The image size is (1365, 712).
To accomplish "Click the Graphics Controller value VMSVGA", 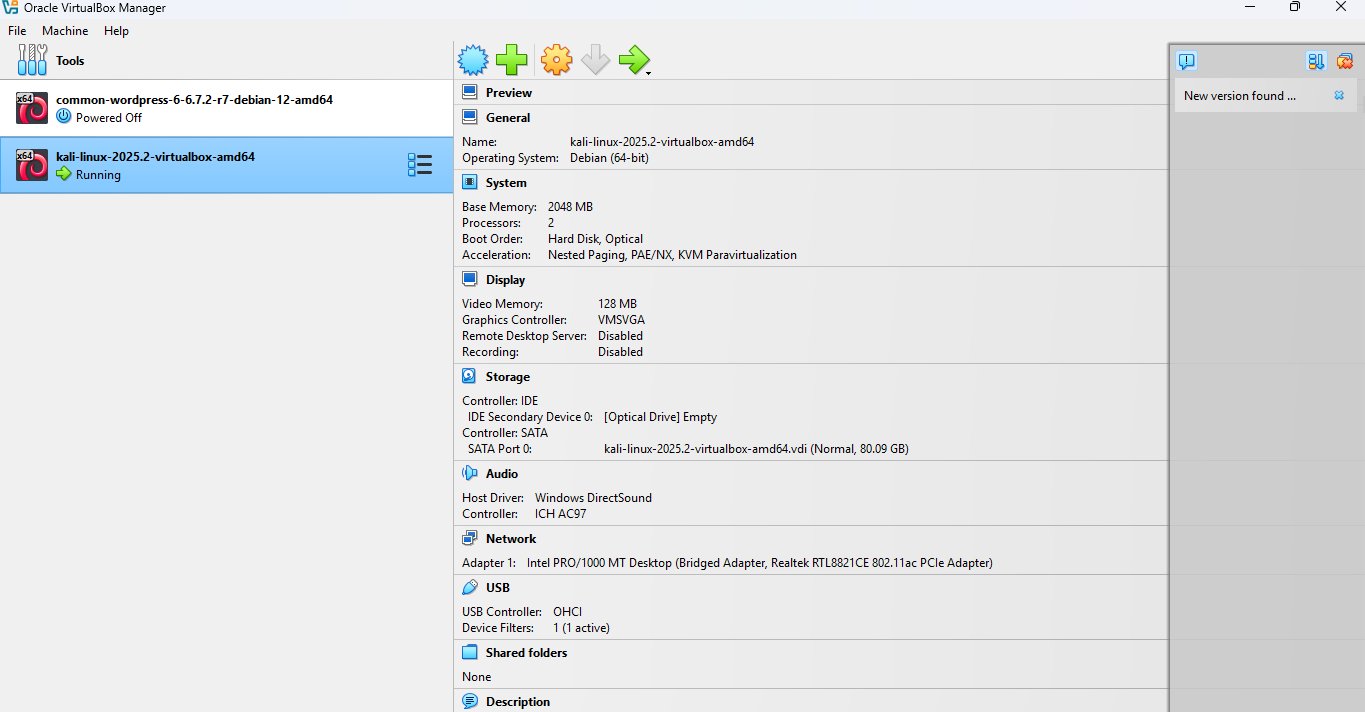I will pos(621,319).
